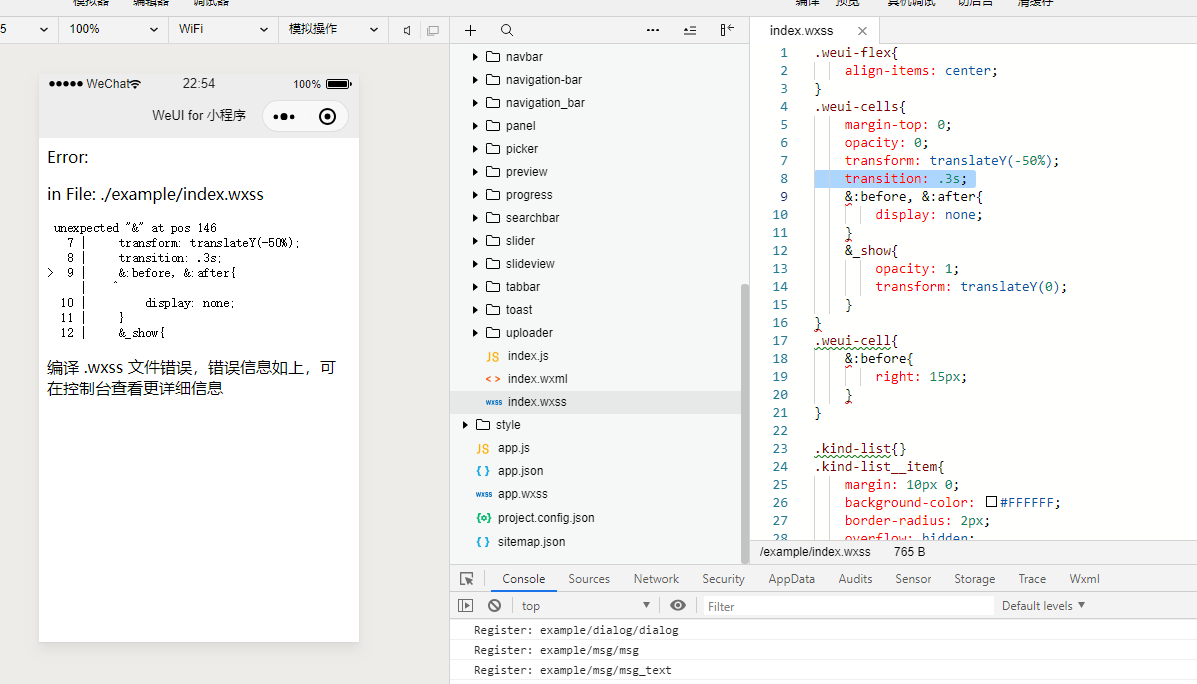
Task: Create a live expression with the eye icon
Action: coord(677,605)
